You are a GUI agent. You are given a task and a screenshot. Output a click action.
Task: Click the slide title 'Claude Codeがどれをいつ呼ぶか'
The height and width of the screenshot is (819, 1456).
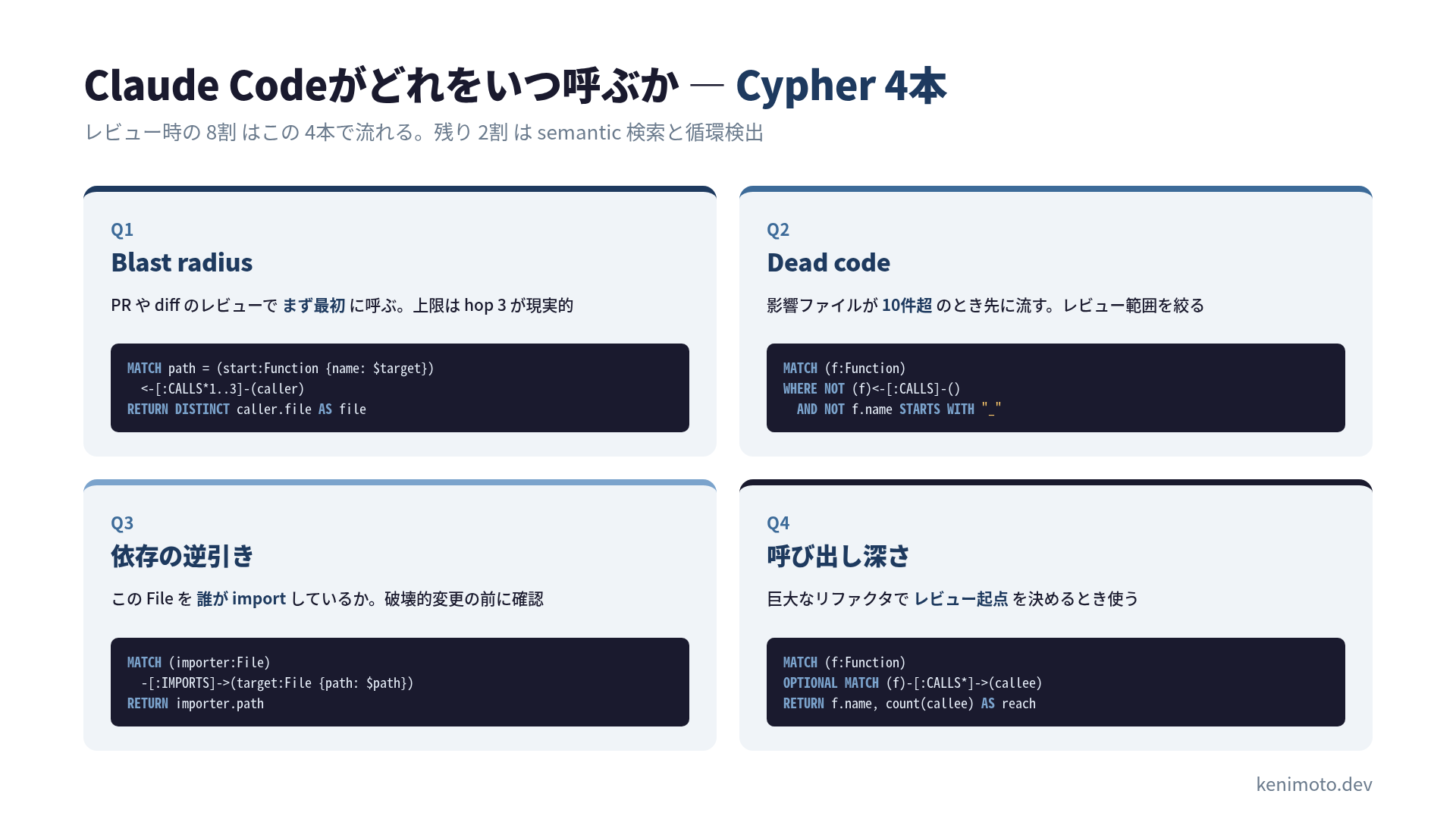pos(381,85)
